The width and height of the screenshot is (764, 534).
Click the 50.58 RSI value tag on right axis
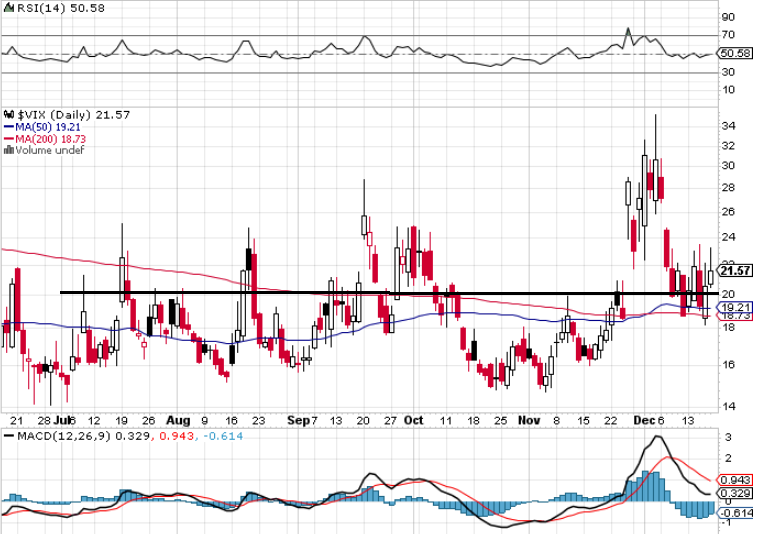click(735, 53)
